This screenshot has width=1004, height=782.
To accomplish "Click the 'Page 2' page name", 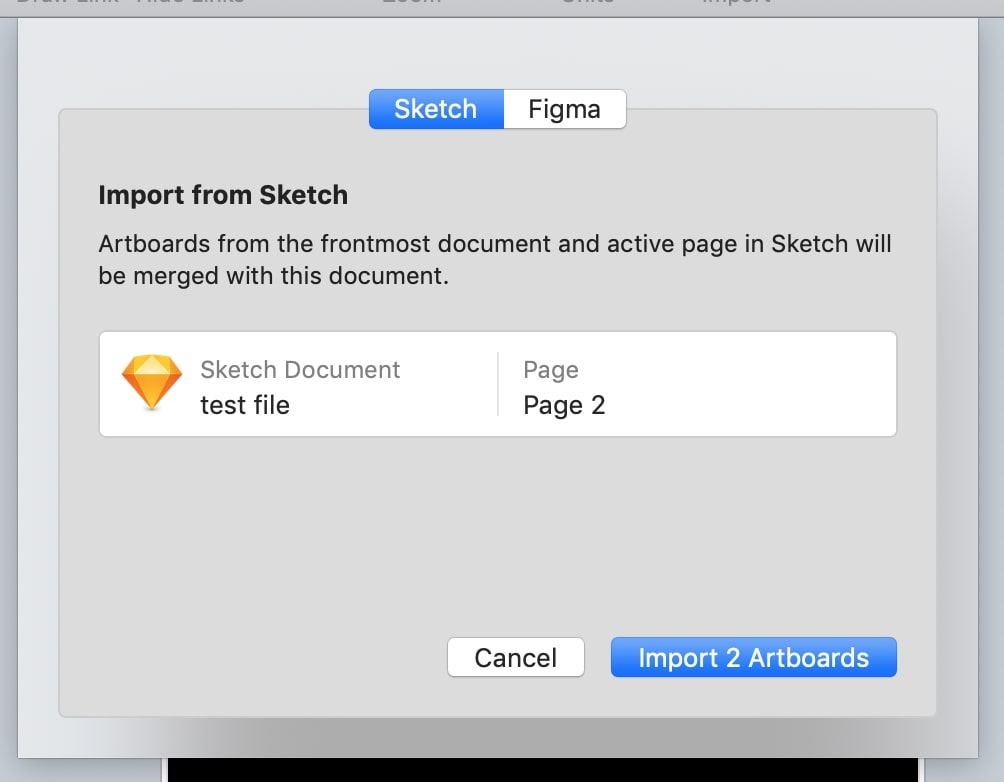I will pos(564,405).
